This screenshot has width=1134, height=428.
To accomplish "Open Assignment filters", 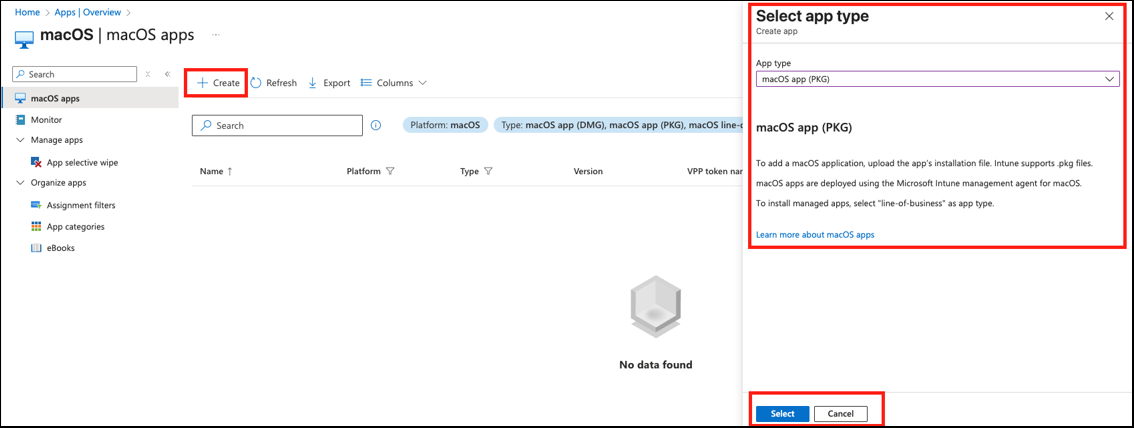I will point(80,205).
